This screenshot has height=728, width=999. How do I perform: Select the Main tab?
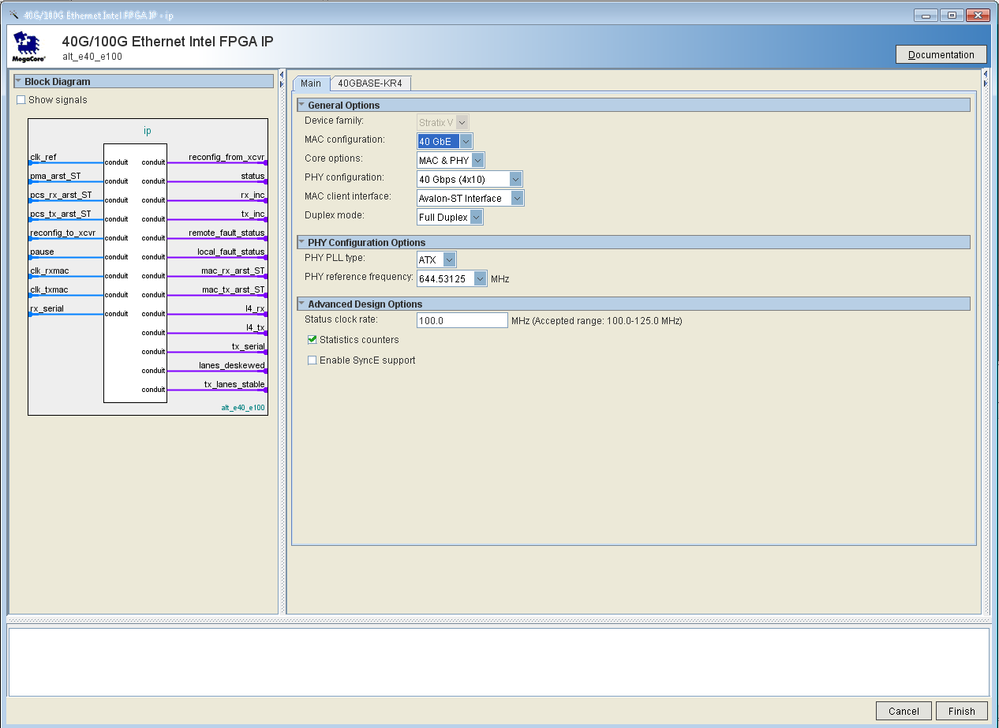tap(311, 83)
